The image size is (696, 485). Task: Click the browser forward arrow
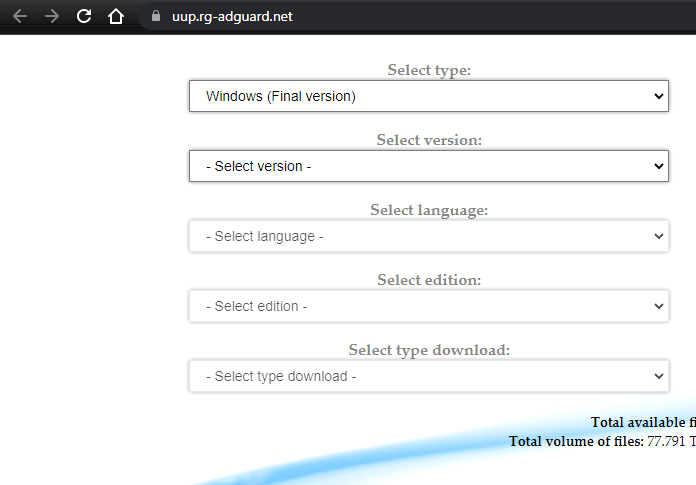coord(52,16)
